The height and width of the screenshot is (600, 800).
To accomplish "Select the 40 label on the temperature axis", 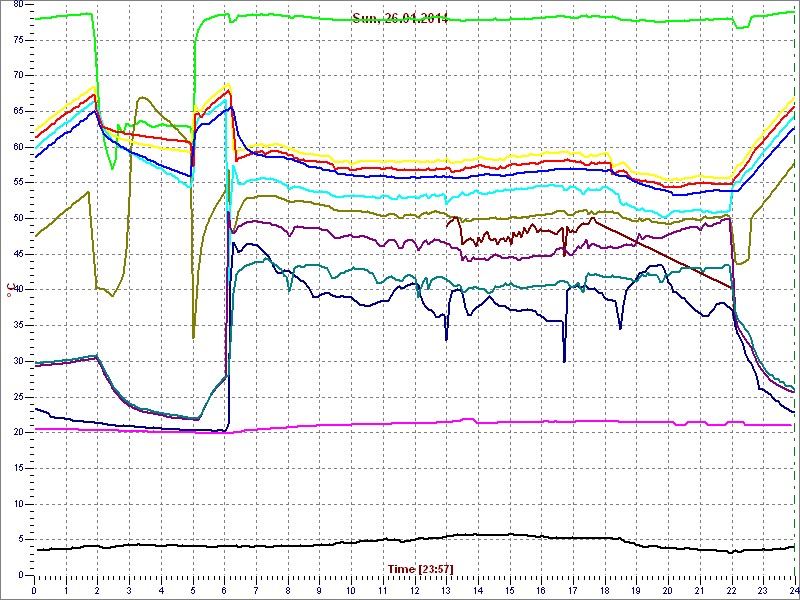I will 18,290.
